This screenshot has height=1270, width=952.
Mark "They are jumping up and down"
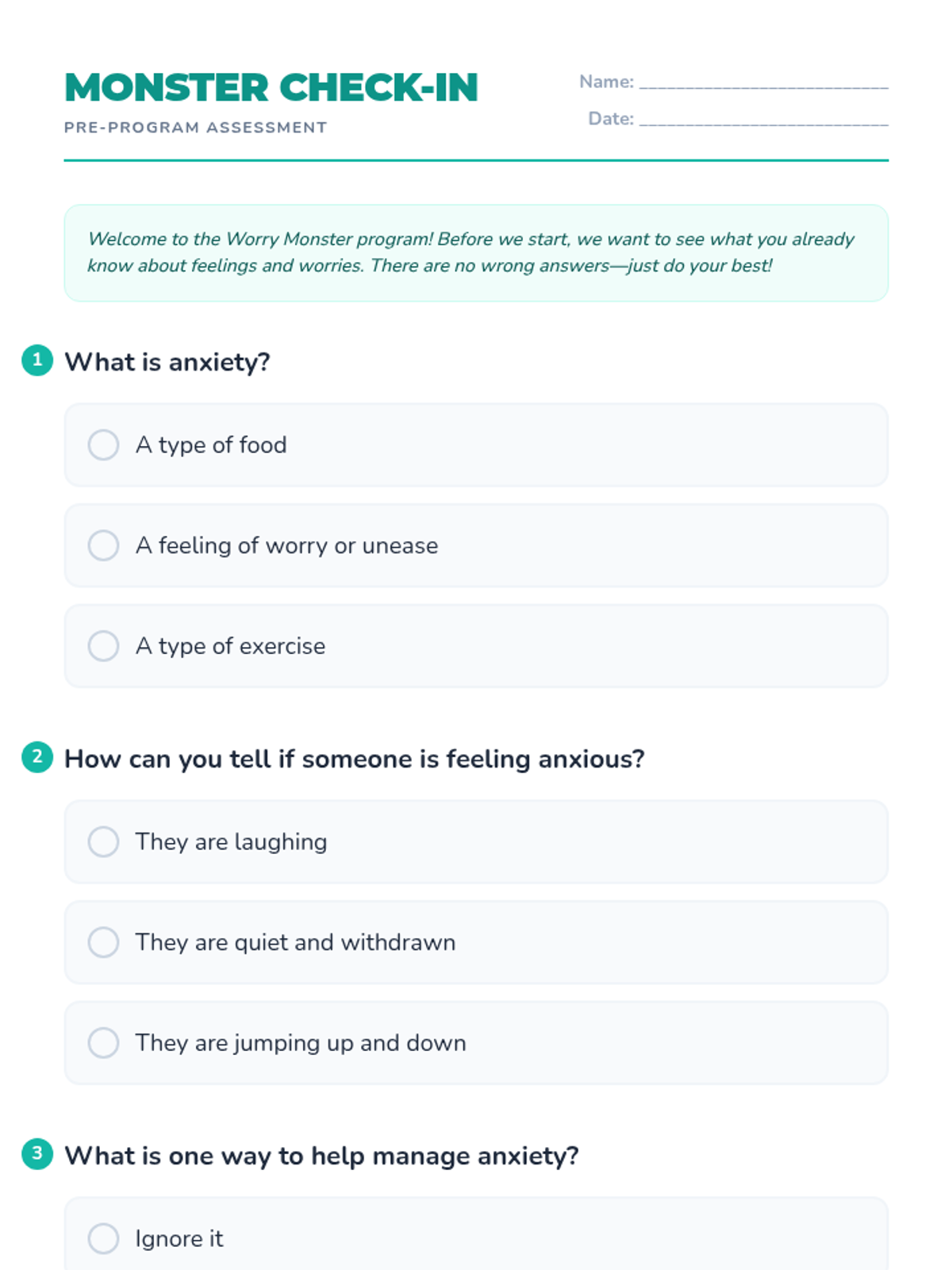tap(104, 1043)
